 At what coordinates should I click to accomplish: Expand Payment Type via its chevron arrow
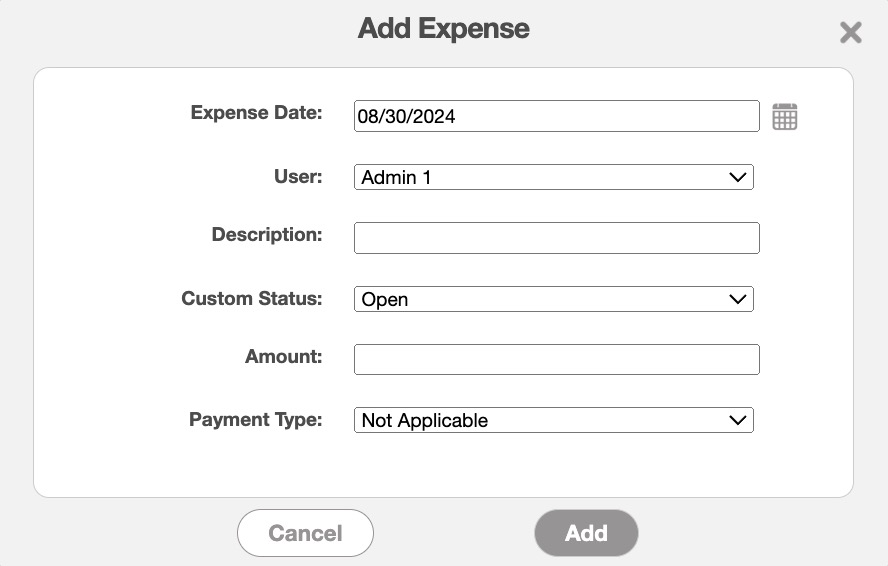point(738,421)
